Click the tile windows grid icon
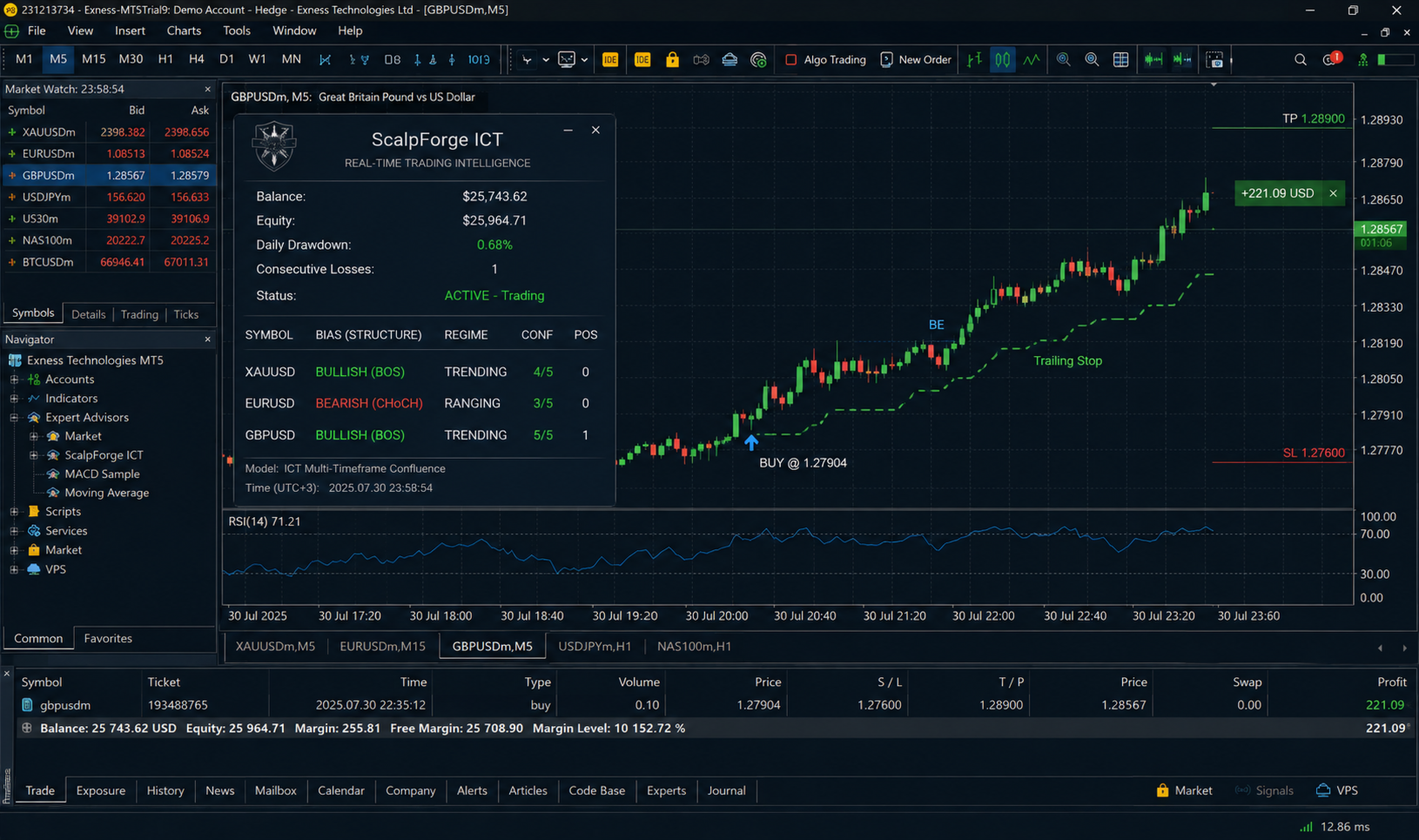Viewport: 1419px width, 840px height. [1120, 59]
